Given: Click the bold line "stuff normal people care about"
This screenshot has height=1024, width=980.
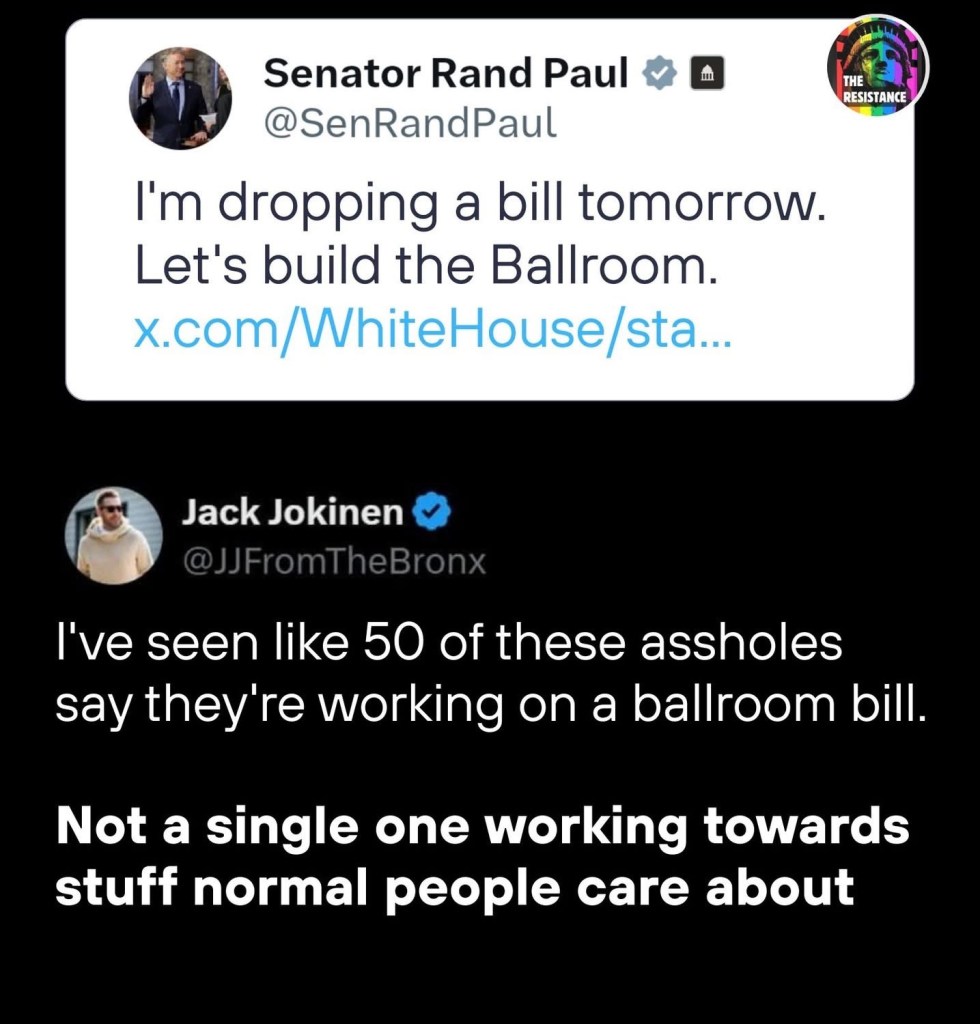Looking at the screenshot, I should (454, 887).
